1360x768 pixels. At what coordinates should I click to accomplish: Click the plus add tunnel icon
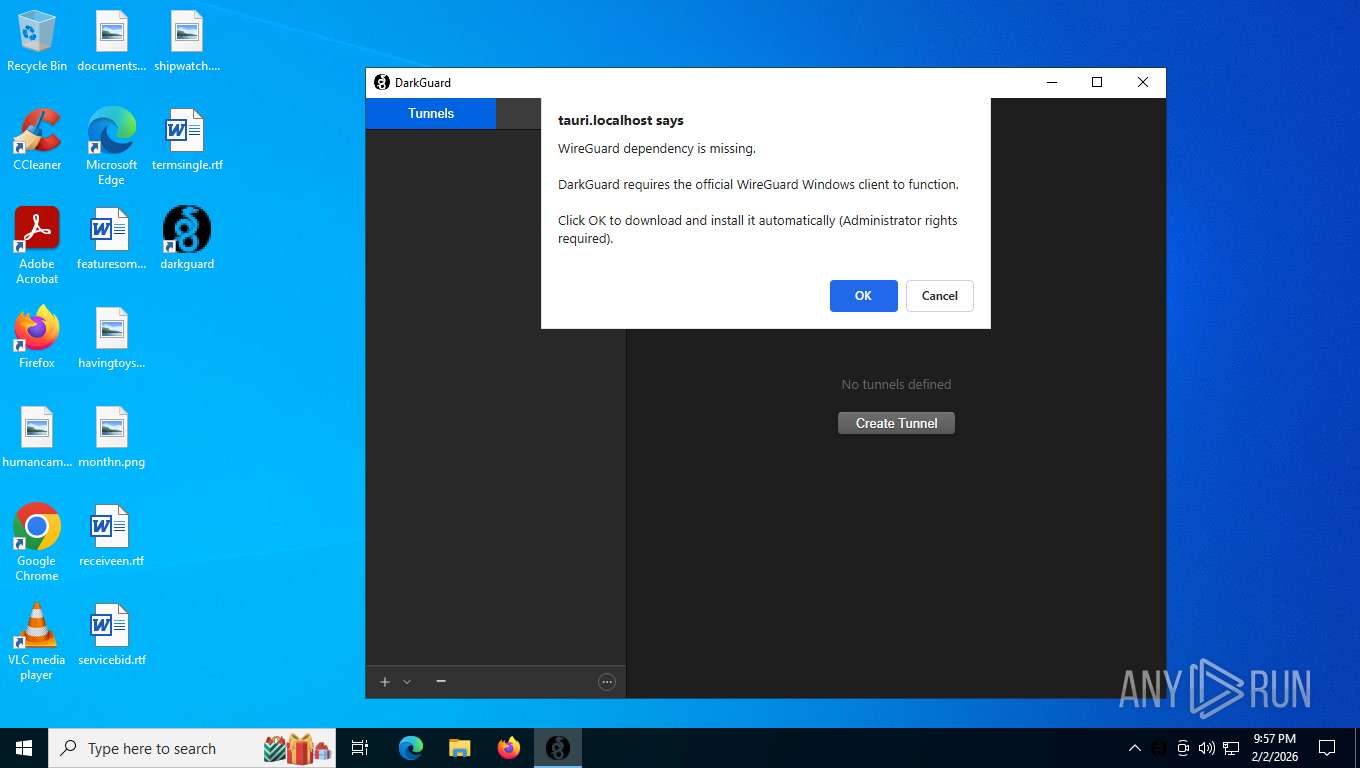385,682
